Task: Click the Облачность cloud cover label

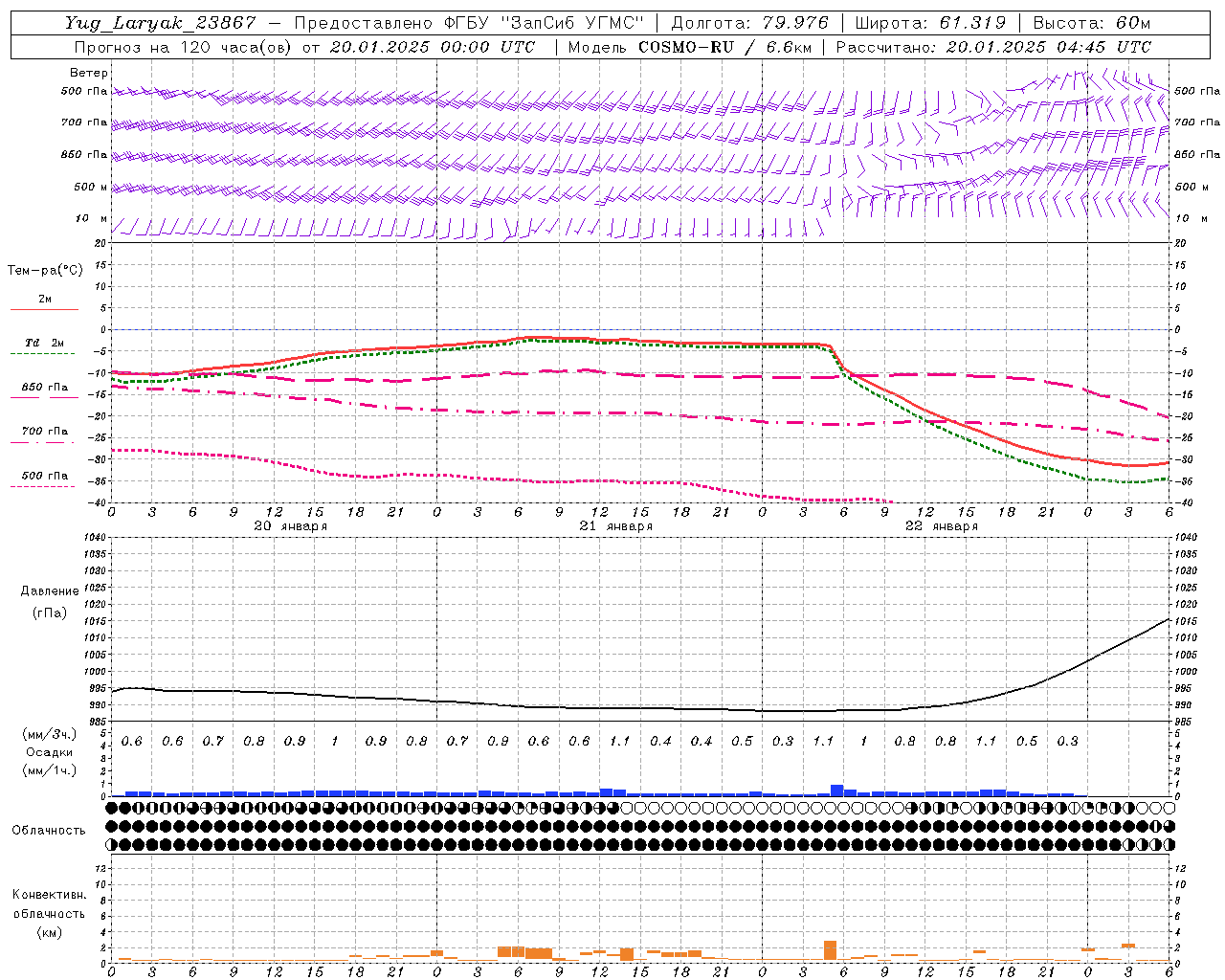Action: coord(49,830)
